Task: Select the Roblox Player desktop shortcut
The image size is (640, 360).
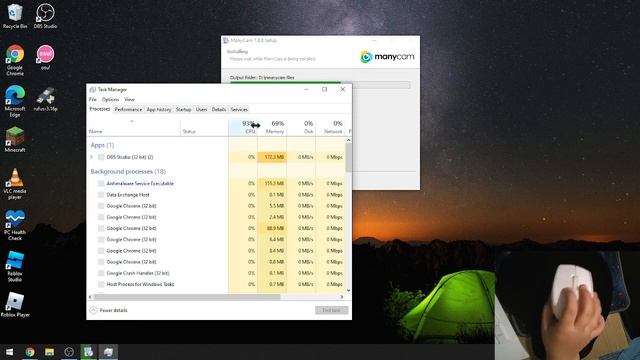Action: point(15,304)
